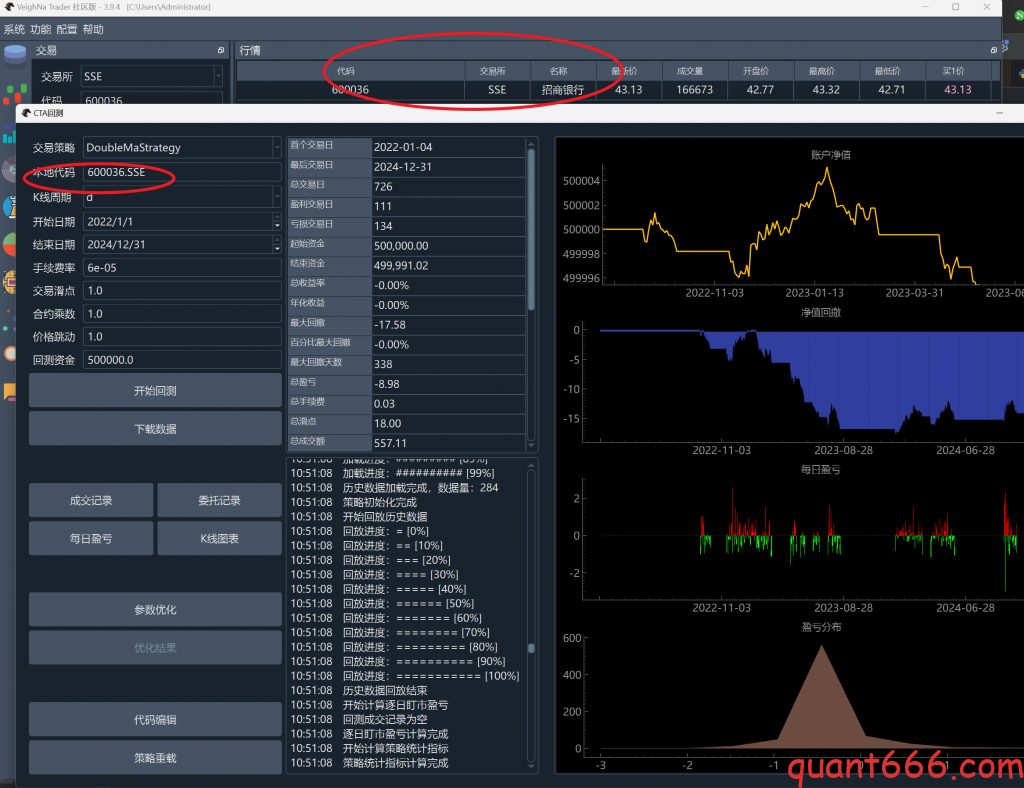Click the log line 历史数据加载完成，数据量: 284
The image size is (1024, 788).
point(421,488)
